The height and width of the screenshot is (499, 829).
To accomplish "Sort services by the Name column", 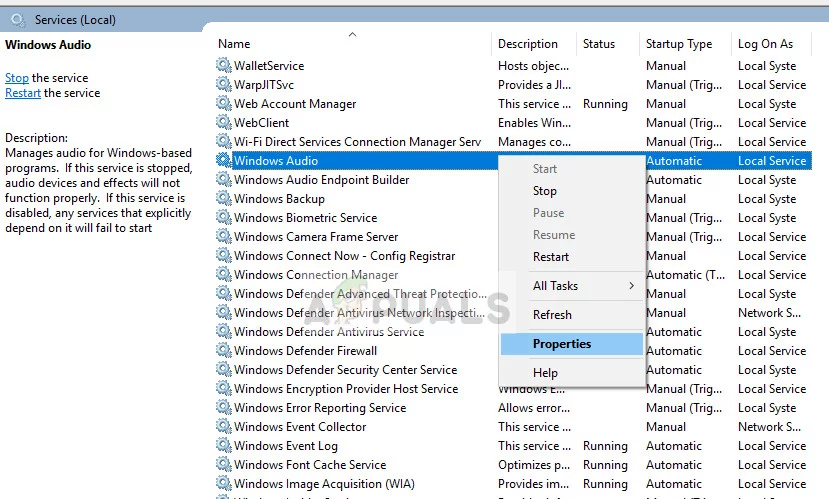I will coord(234,44).
